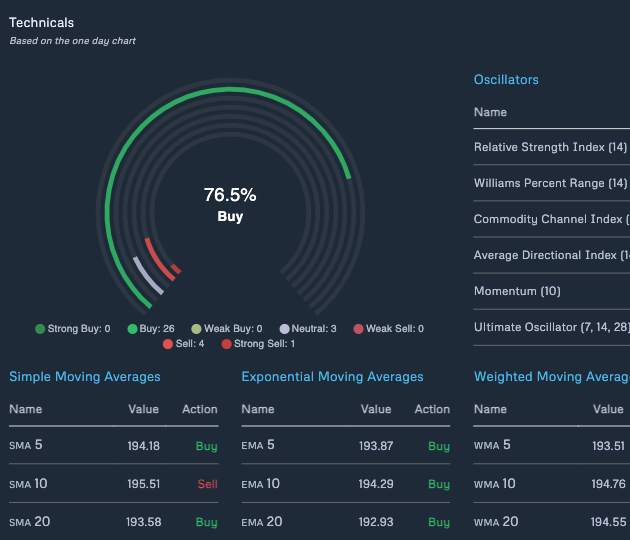
Task: Select the Relative Strength Index (14) row
Action: coord(550,147)
